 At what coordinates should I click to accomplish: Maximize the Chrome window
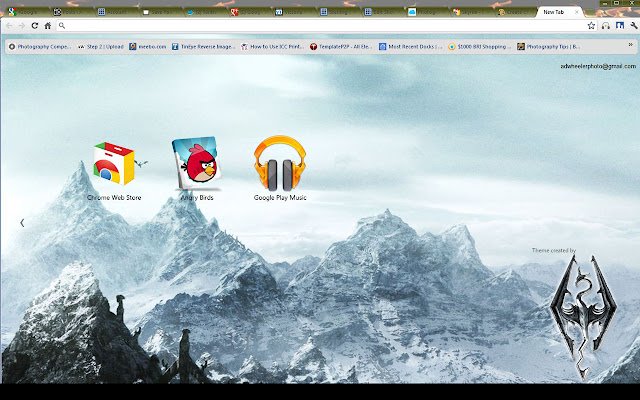pyautogui.click(x=616, y=3)
